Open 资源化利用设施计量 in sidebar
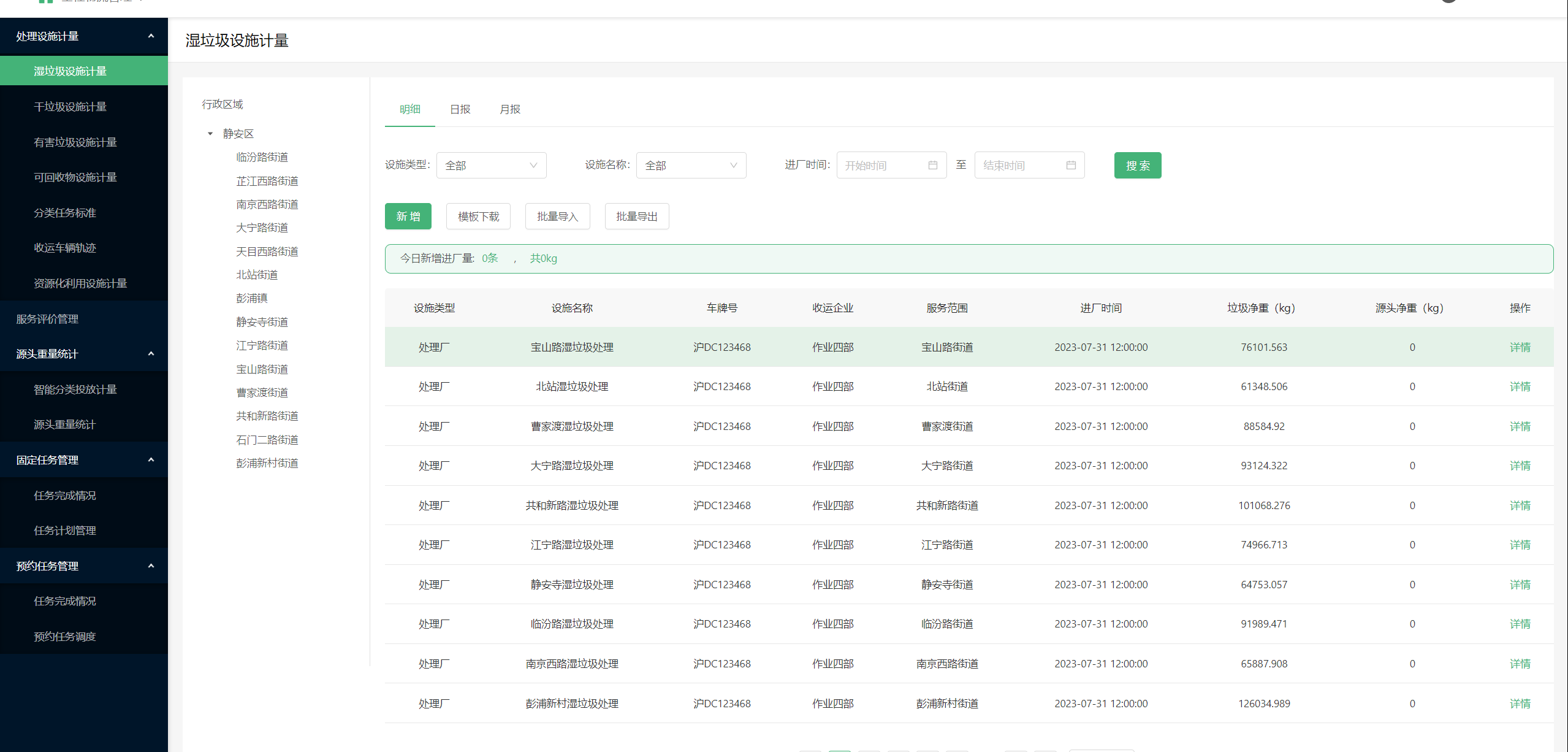Image resolution: width=1568 pixels, height=752 pixels. point(84,283)
